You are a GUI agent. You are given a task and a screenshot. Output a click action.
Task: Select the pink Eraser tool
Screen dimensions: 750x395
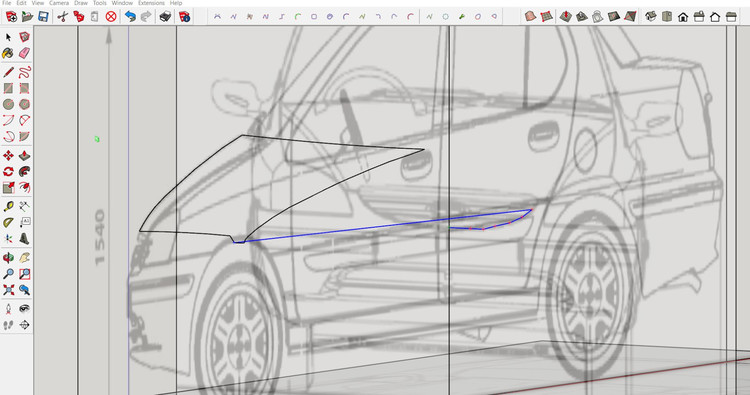24,53
